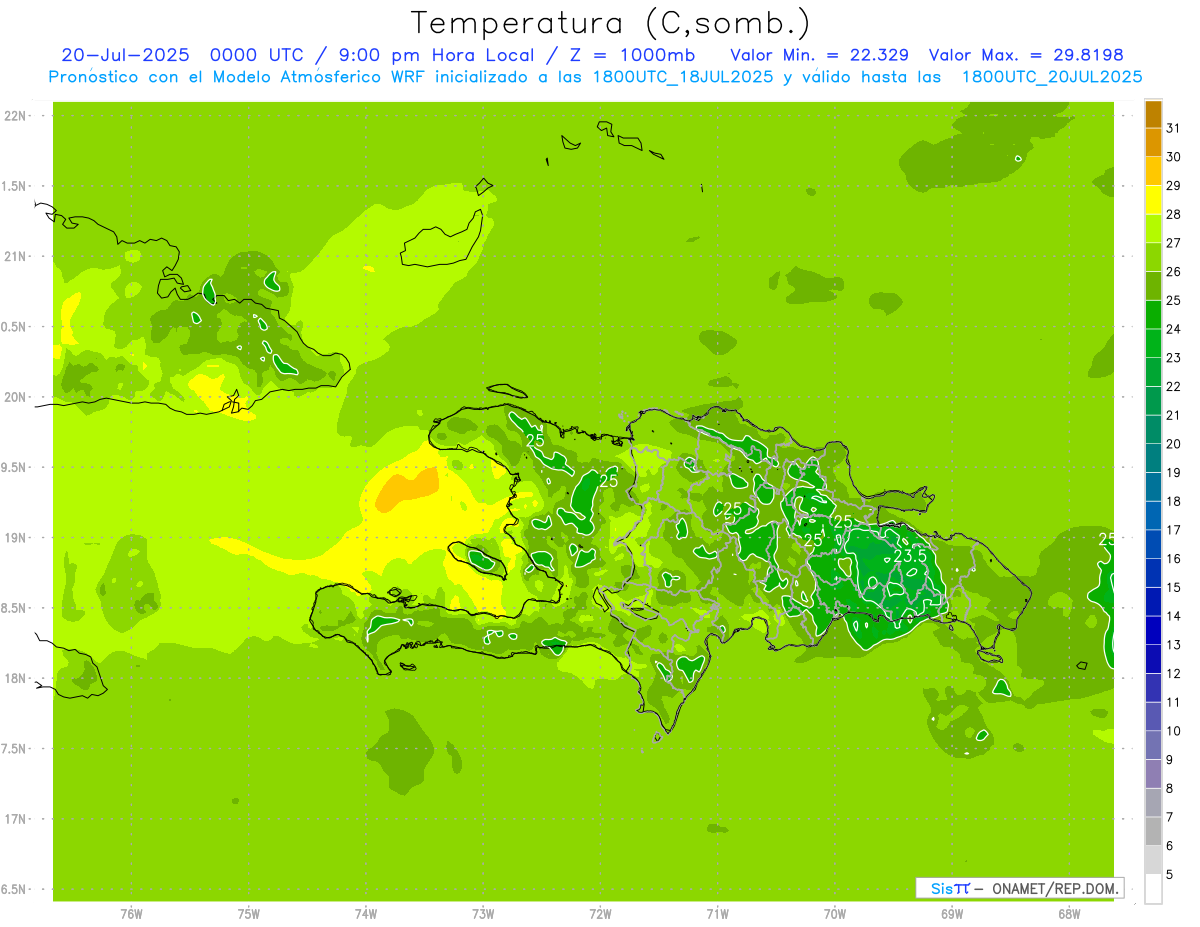Click the '22N' latitude axis label
Viewport: 1200px width, 927px height.
15,116
